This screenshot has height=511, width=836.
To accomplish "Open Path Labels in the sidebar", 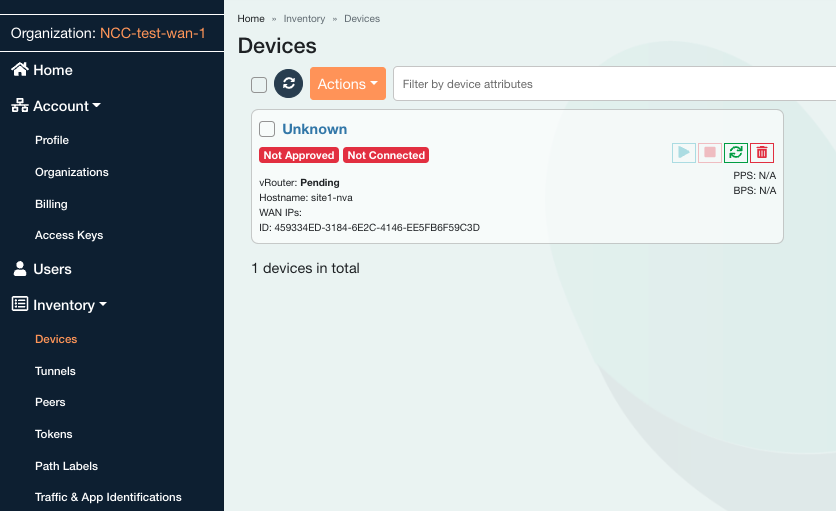I will pyautogui.click(x=66, y=466).
